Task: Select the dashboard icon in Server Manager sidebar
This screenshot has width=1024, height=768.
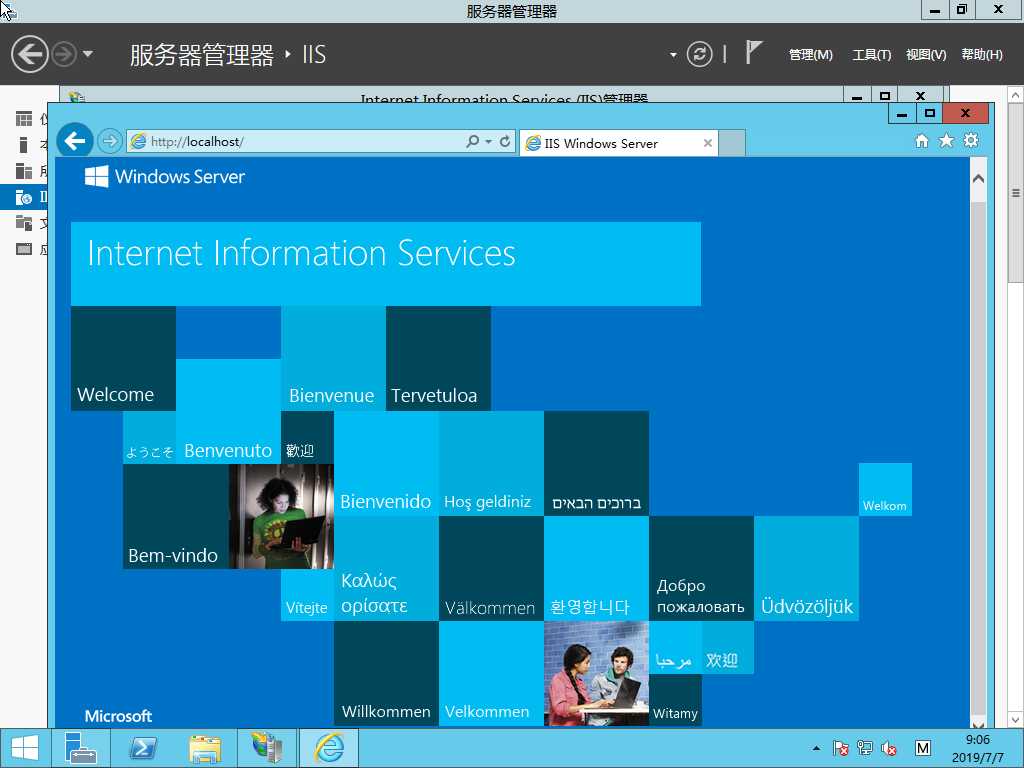Action: (x=24, y=119)
